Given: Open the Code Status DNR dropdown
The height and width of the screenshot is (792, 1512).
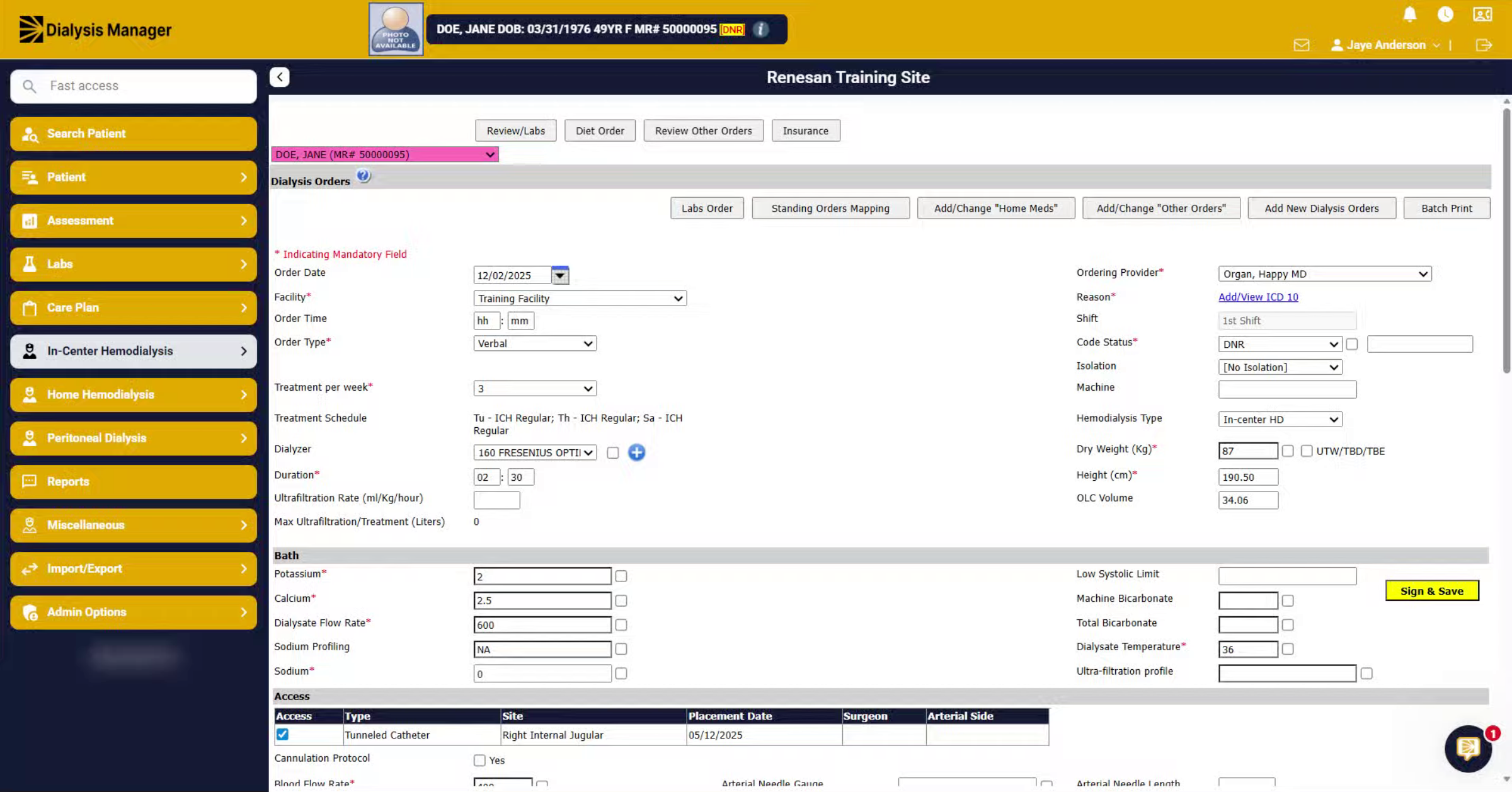Looking at the screenshot, I should (x=1280, y=344).
